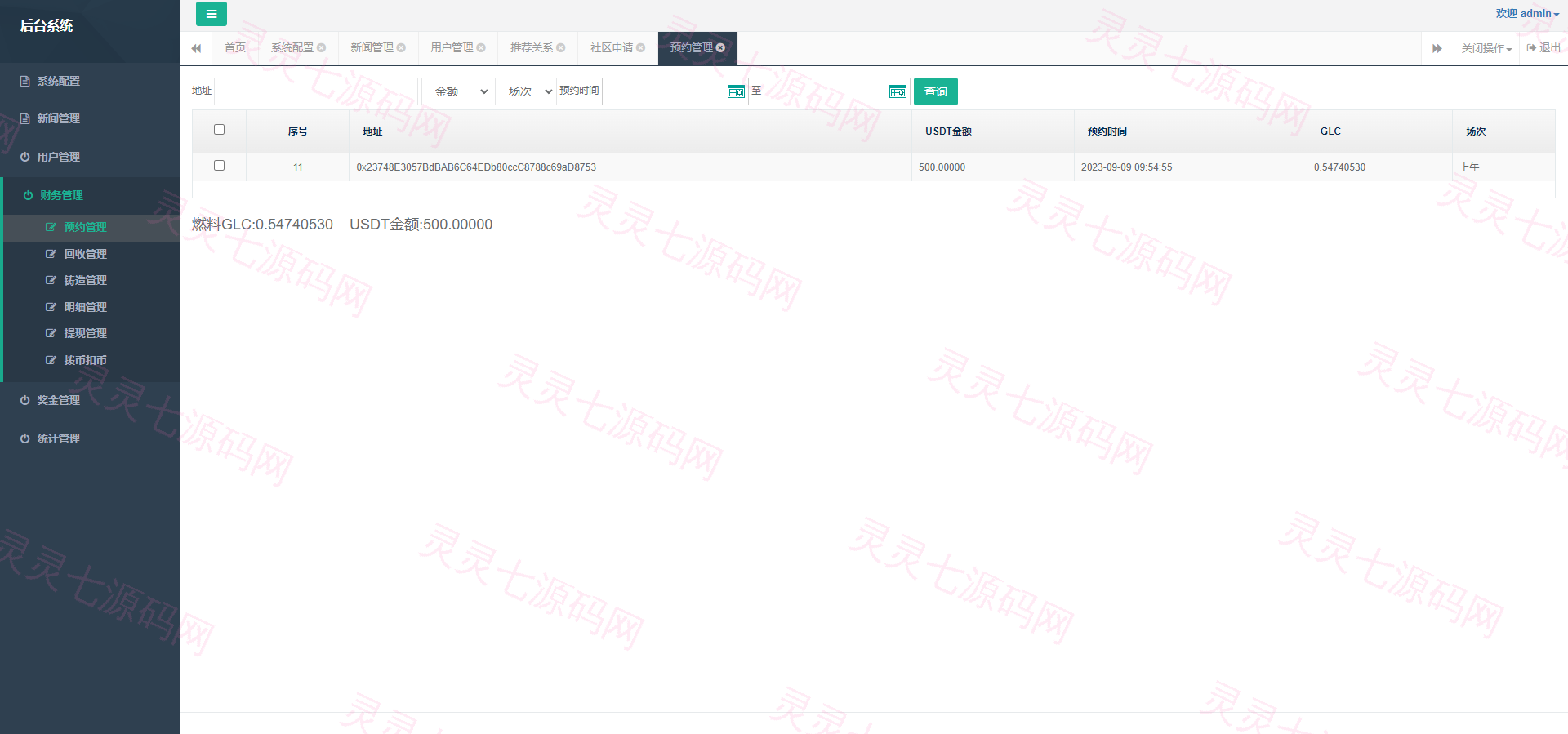Switch to the 系统配置 tab
1568x734 pixels.
[x=292, y=48]
